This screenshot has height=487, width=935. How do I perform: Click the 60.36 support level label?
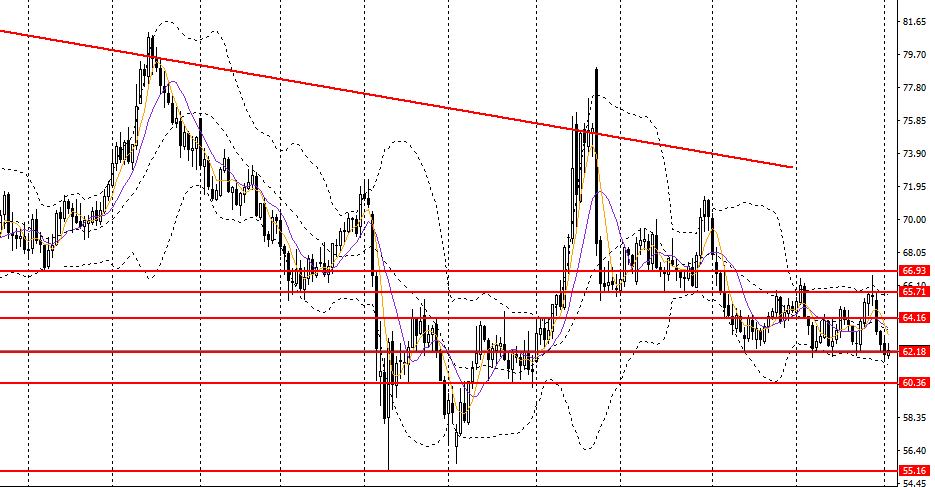[x=912, y=383]
